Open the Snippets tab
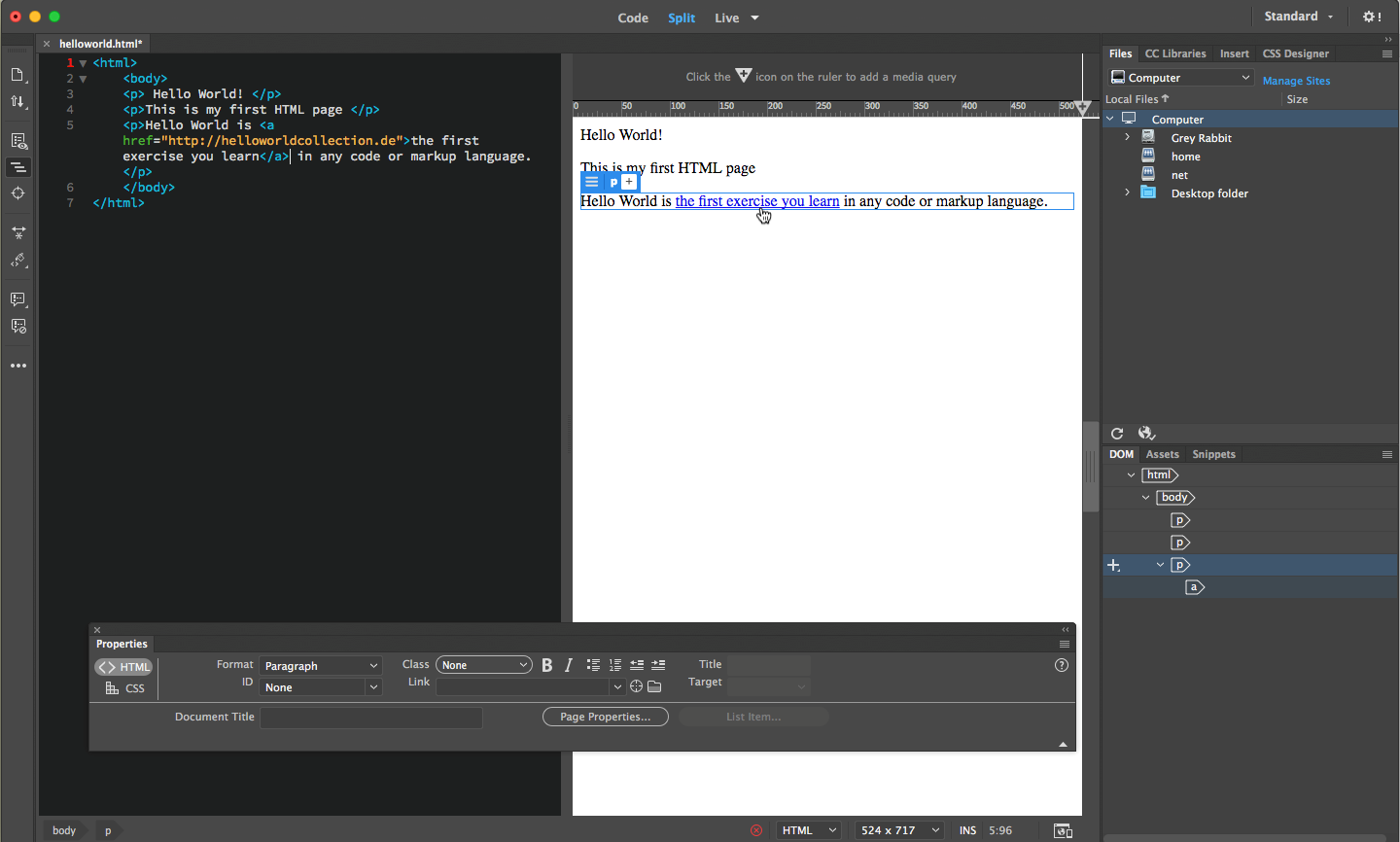 click(x=1213, y=454)
